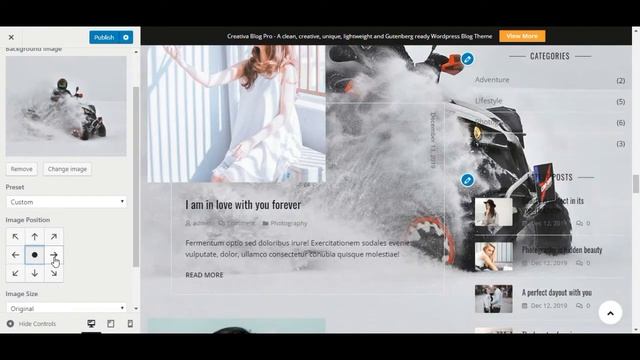
Task: Close the Customizer with the X icon
Action: pyautogui.click(x=11, y=37)
